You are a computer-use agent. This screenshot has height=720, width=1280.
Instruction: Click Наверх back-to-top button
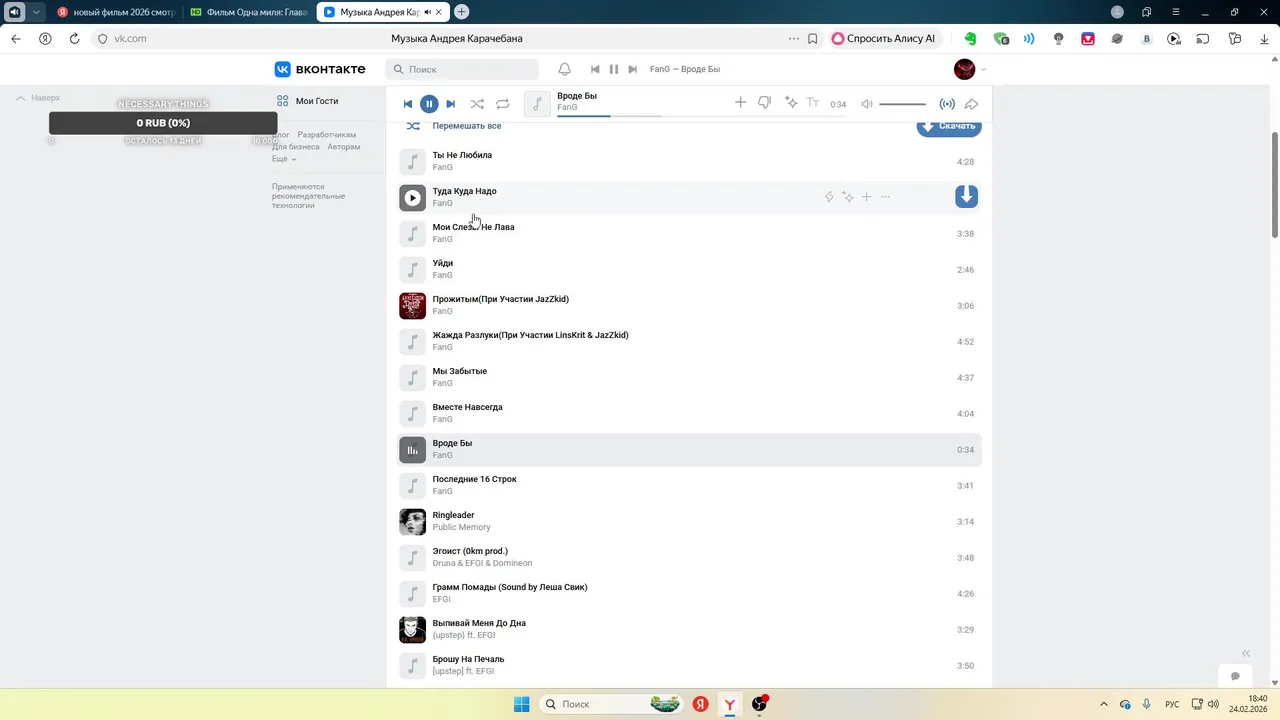(38, 98)
